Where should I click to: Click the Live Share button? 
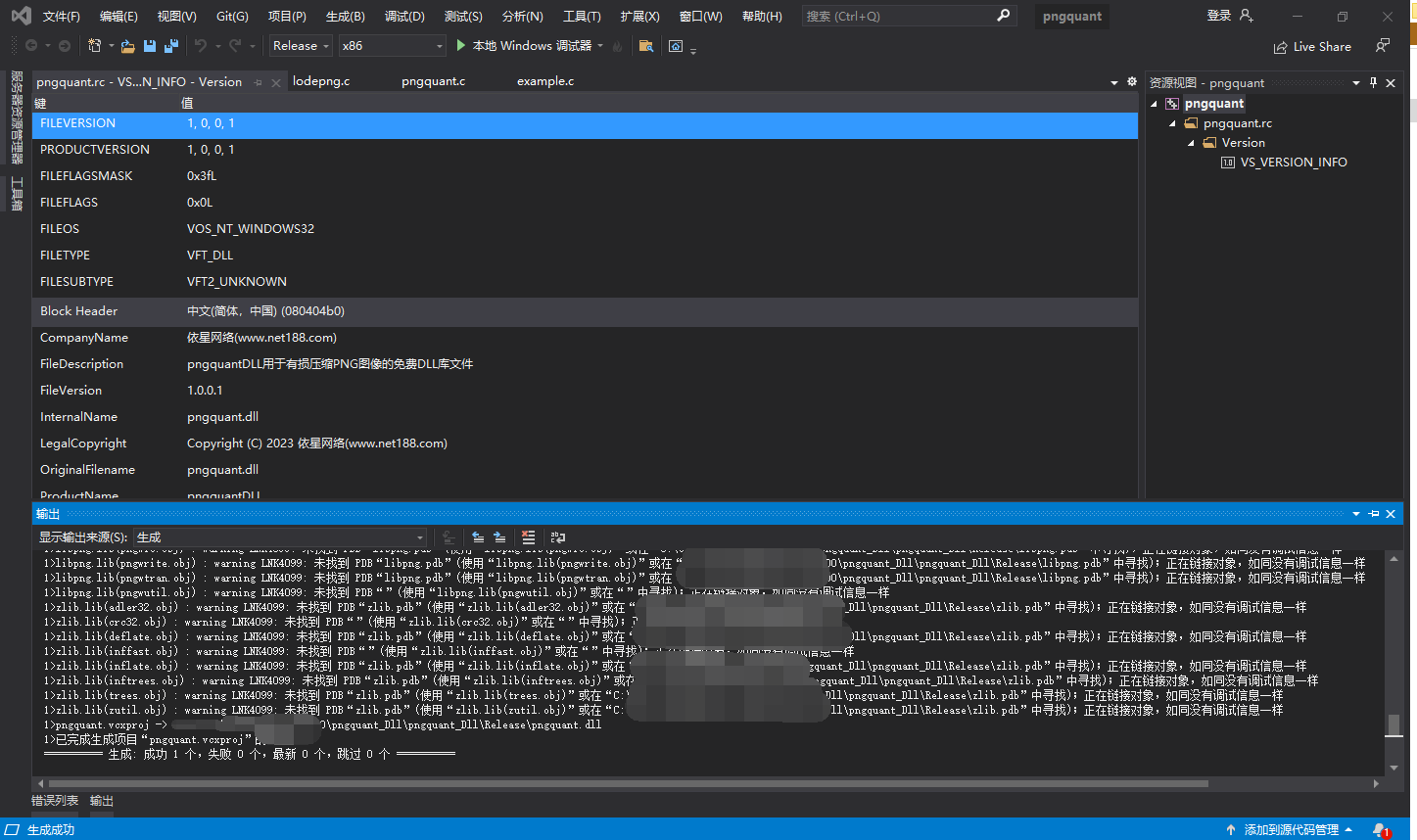[x=1312, y=47]
